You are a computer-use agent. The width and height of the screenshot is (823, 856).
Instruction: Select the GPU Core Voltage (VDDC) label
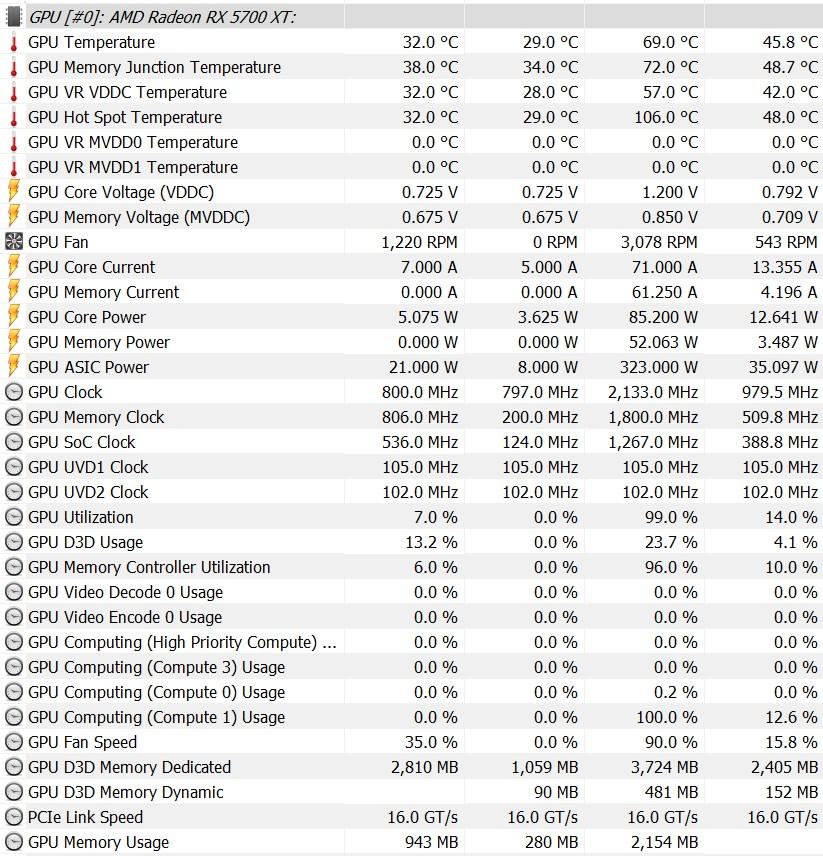point(121,193)
